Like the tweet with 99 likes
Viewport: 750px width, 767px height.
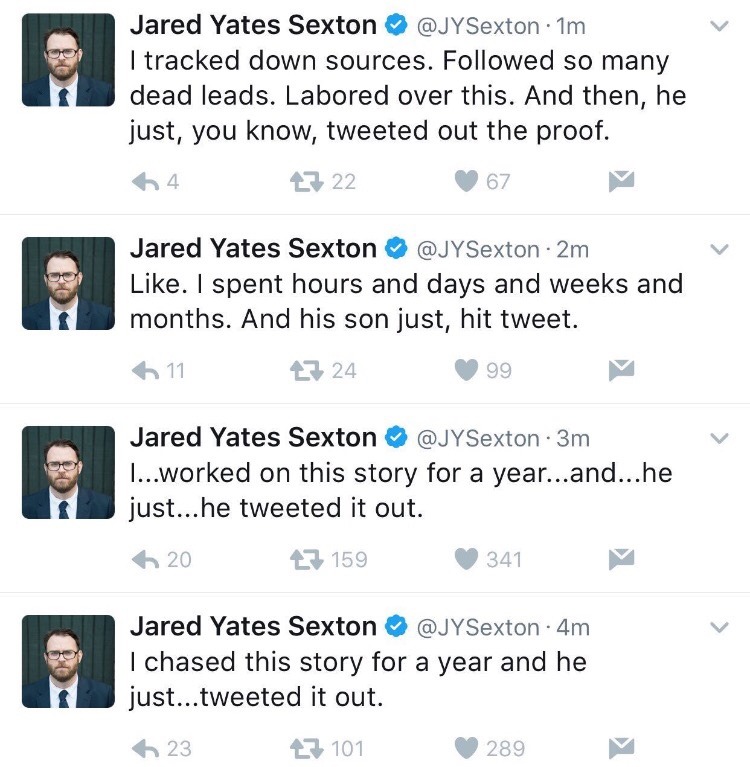pos(466,370)
